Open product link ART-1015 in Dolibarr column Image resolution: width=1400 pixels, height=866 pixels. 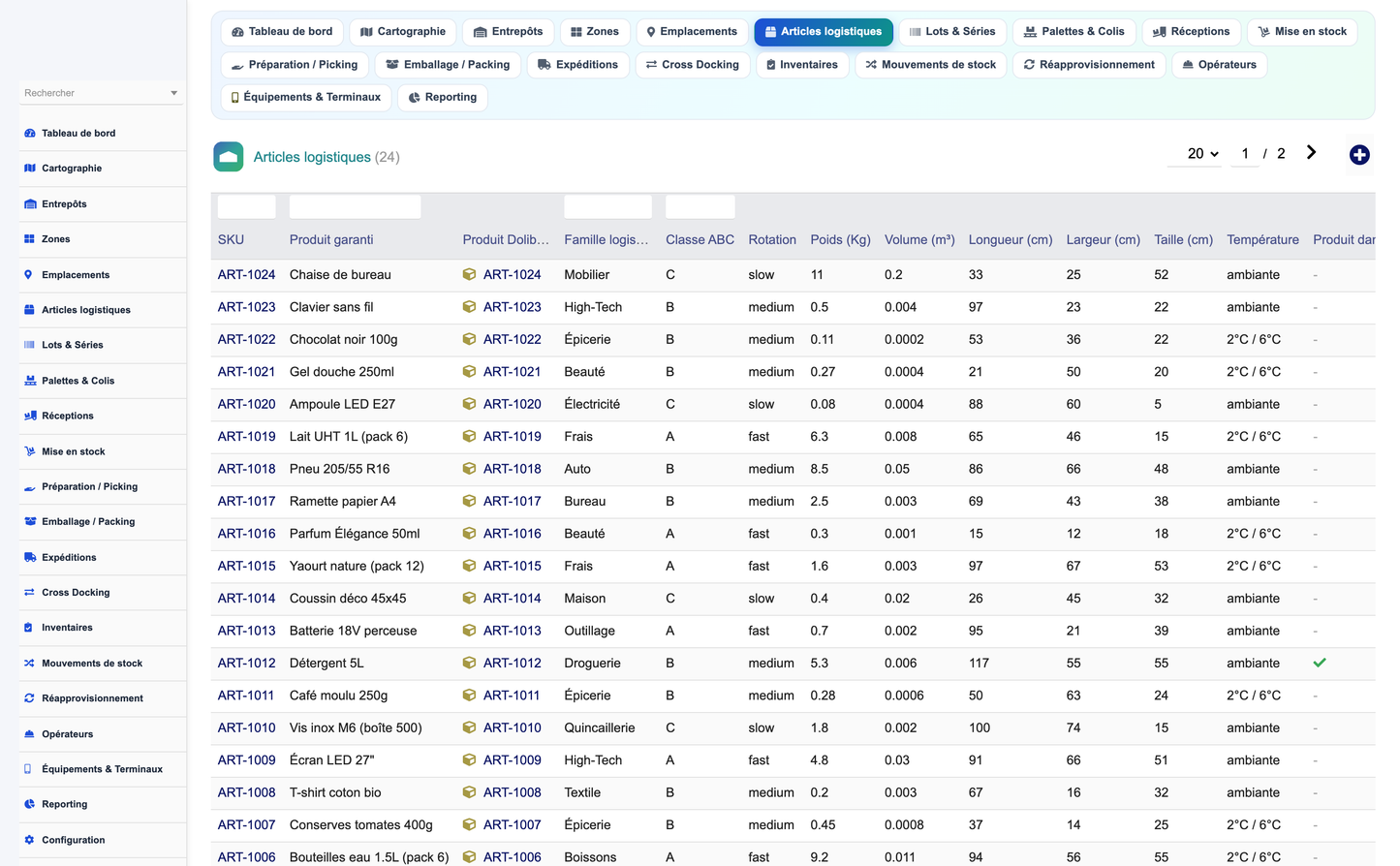click(513, 566)
